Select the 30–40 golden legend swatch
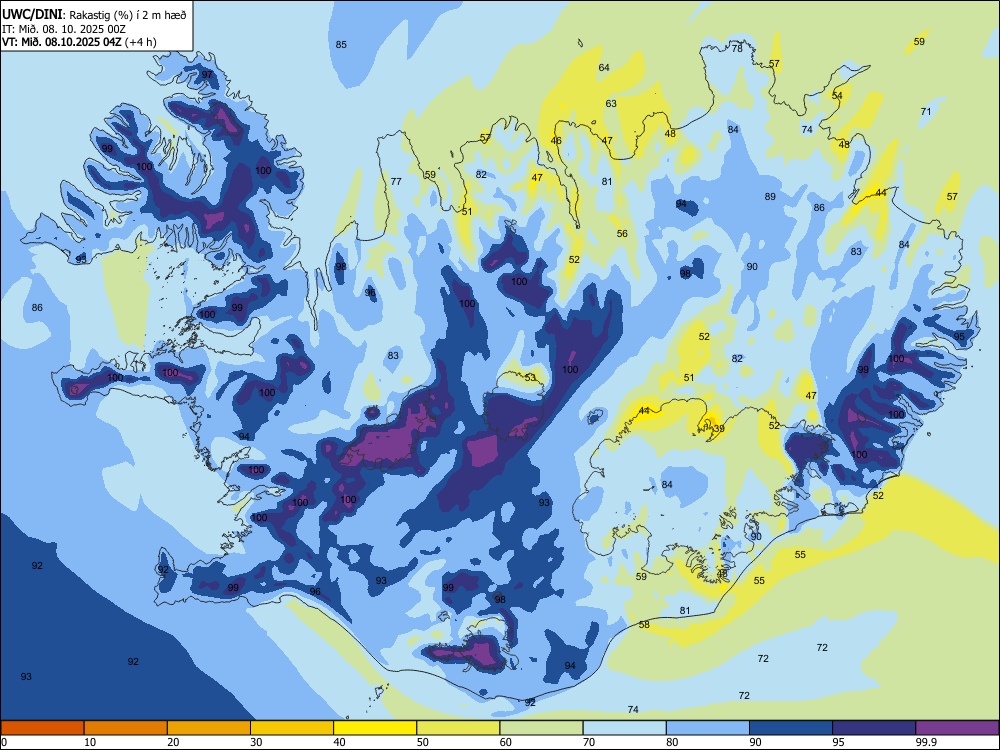This screenshot has width=1000, height=750. [292, 728]
